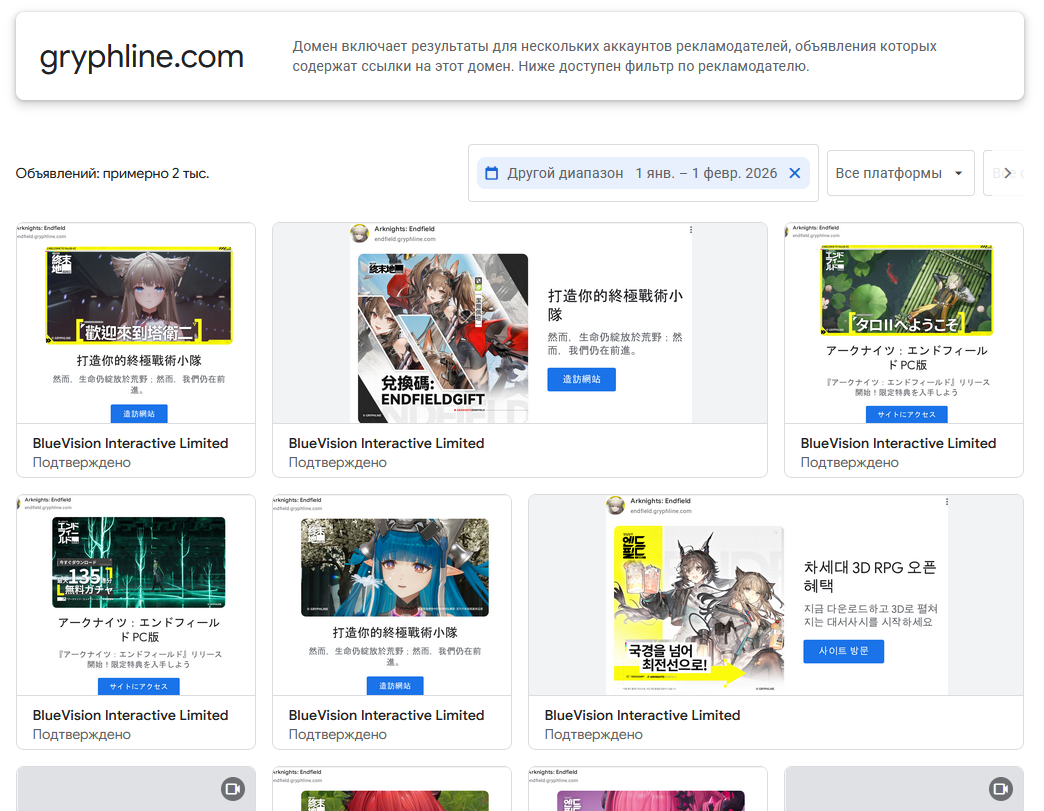Click the filter row next-arrow chevron
1044x811 pixels.
click(1007, 173)
